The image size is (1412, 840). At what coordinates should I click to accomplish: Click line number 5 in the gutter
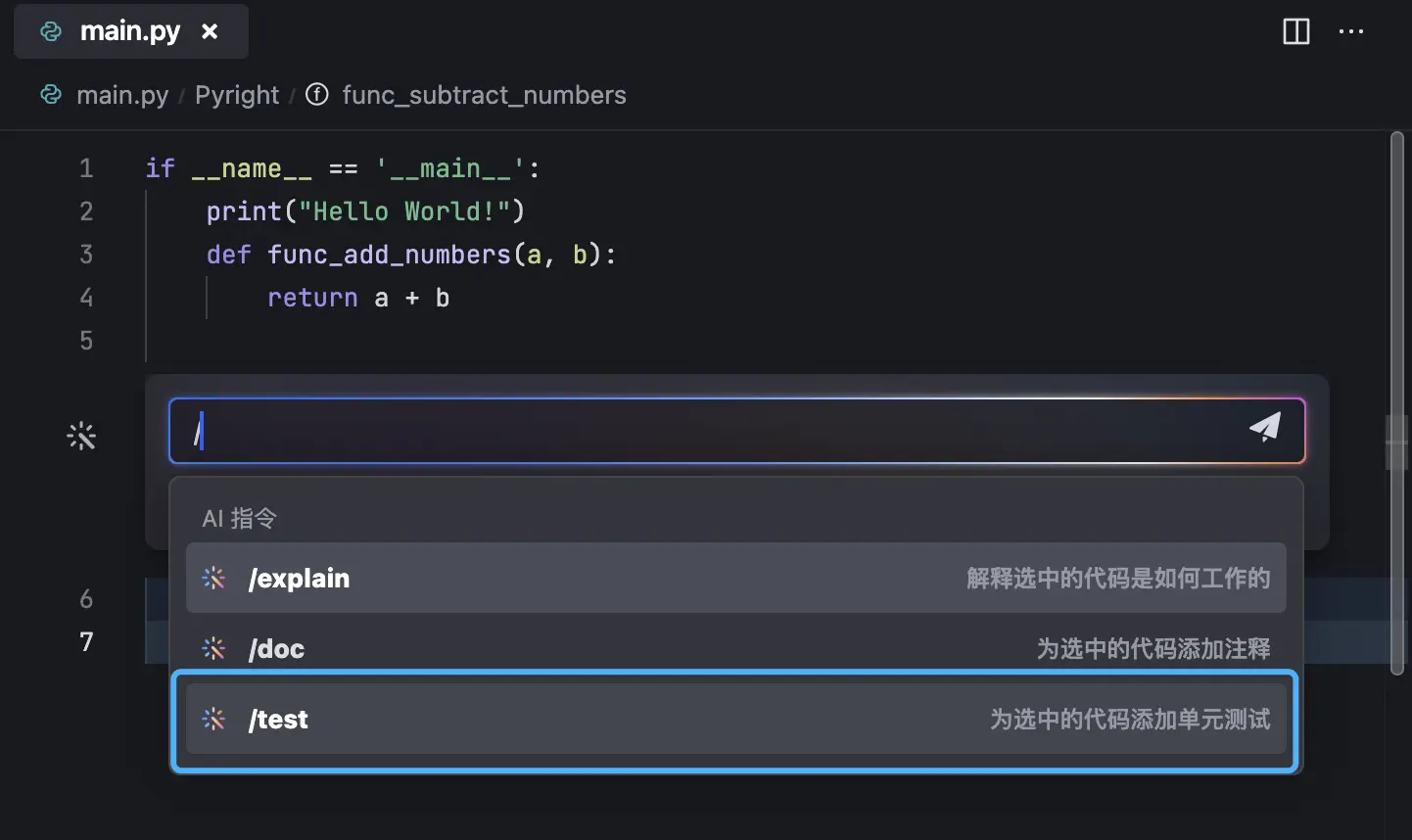click(86, 341)
